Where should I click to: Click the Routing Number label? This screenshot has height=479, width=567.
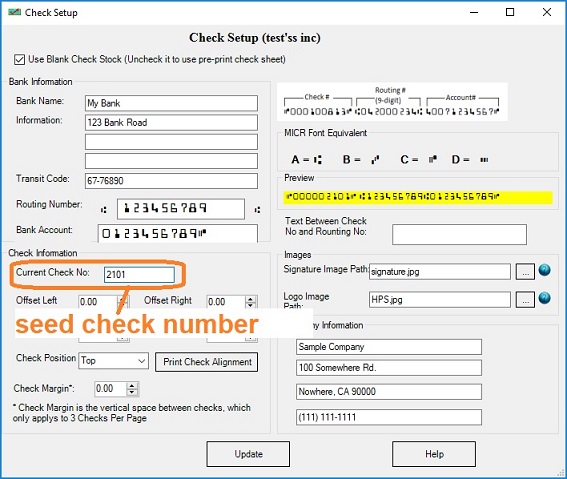(49, 204)
